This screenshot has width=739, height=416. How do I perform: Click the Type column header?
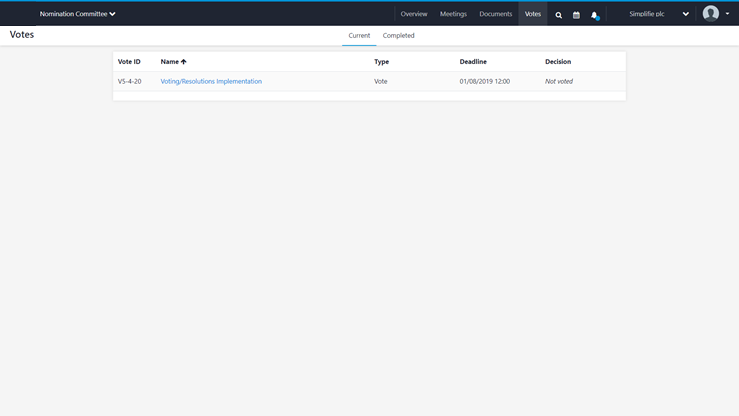(x=381, y=62)
